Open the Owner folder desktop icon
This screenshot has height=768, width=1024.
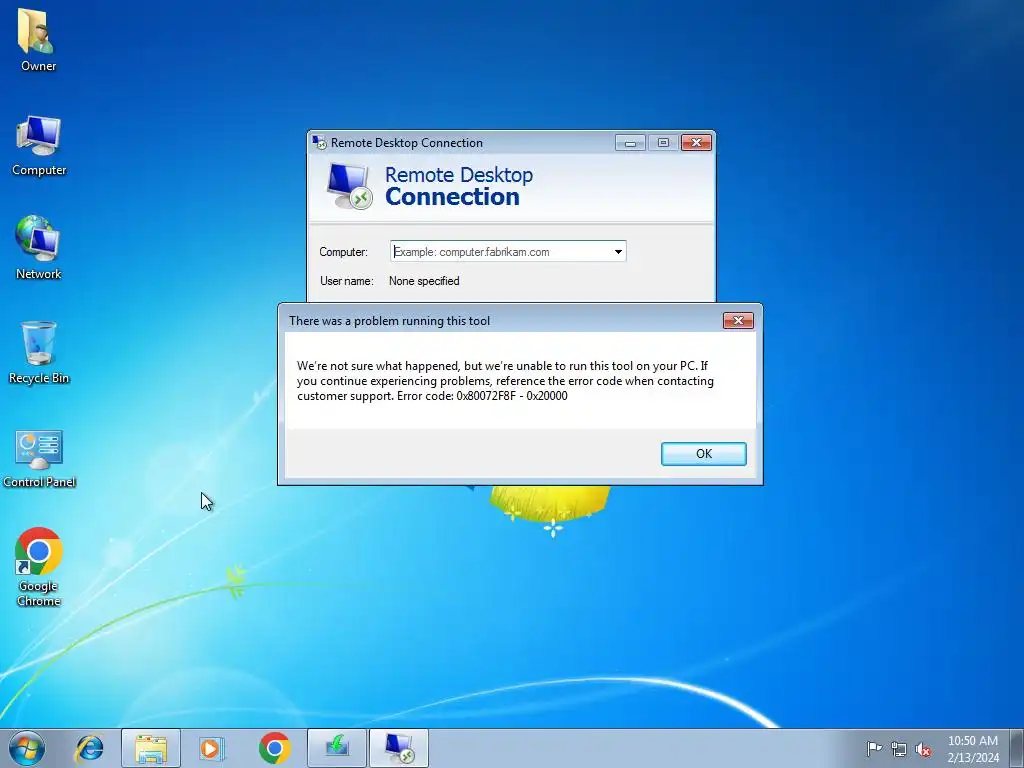(37, 39)
